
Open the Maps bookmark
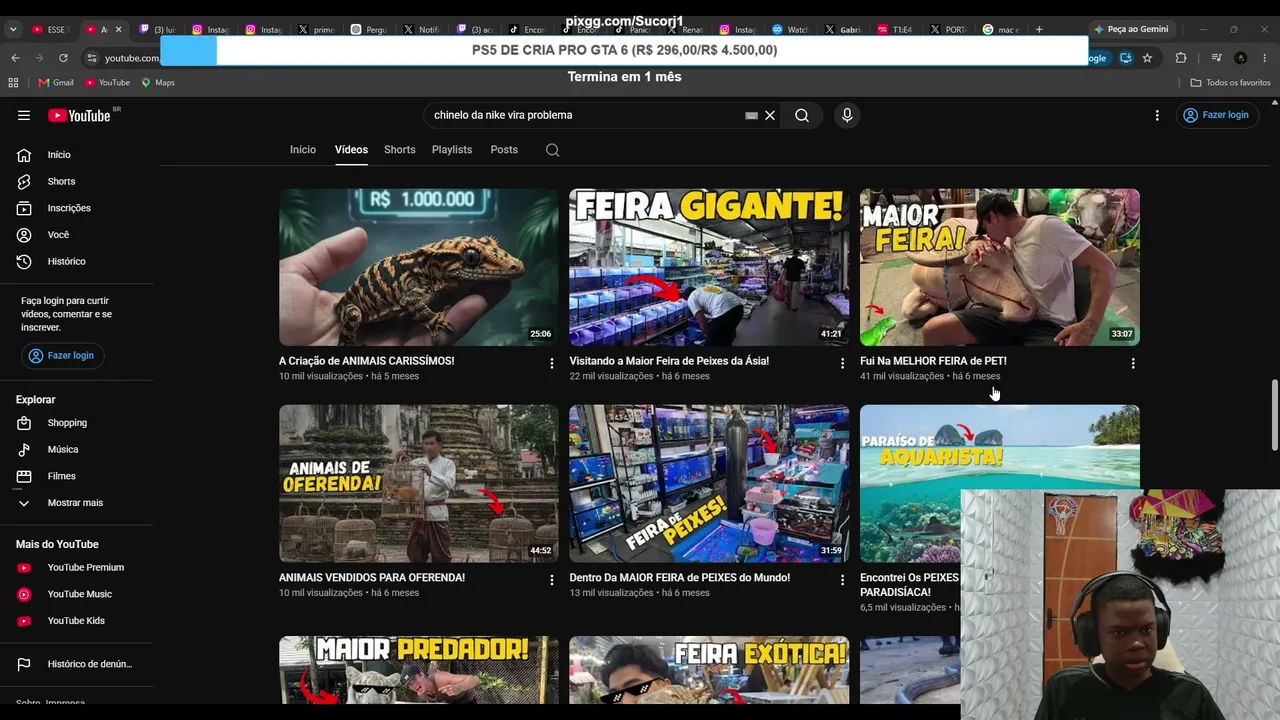pyautogui.click(x=158, y=82)
